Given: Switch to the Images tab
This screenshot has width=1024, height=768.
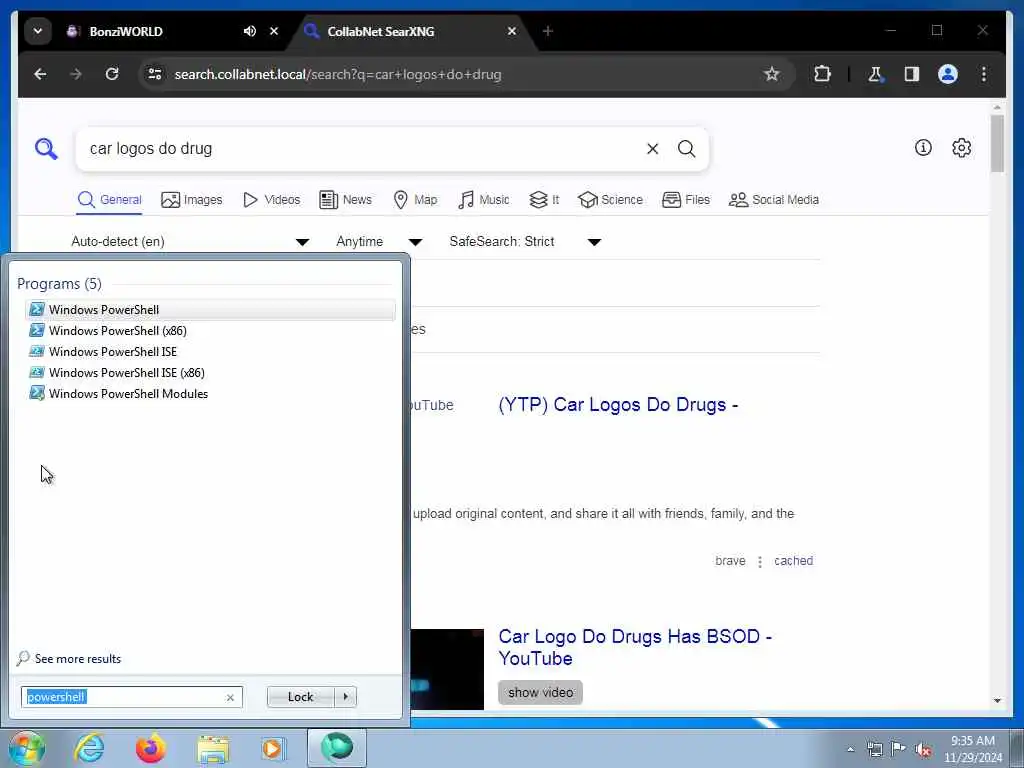Looking at the screenshot, I should pyautogui.click(x=191, y=200).
